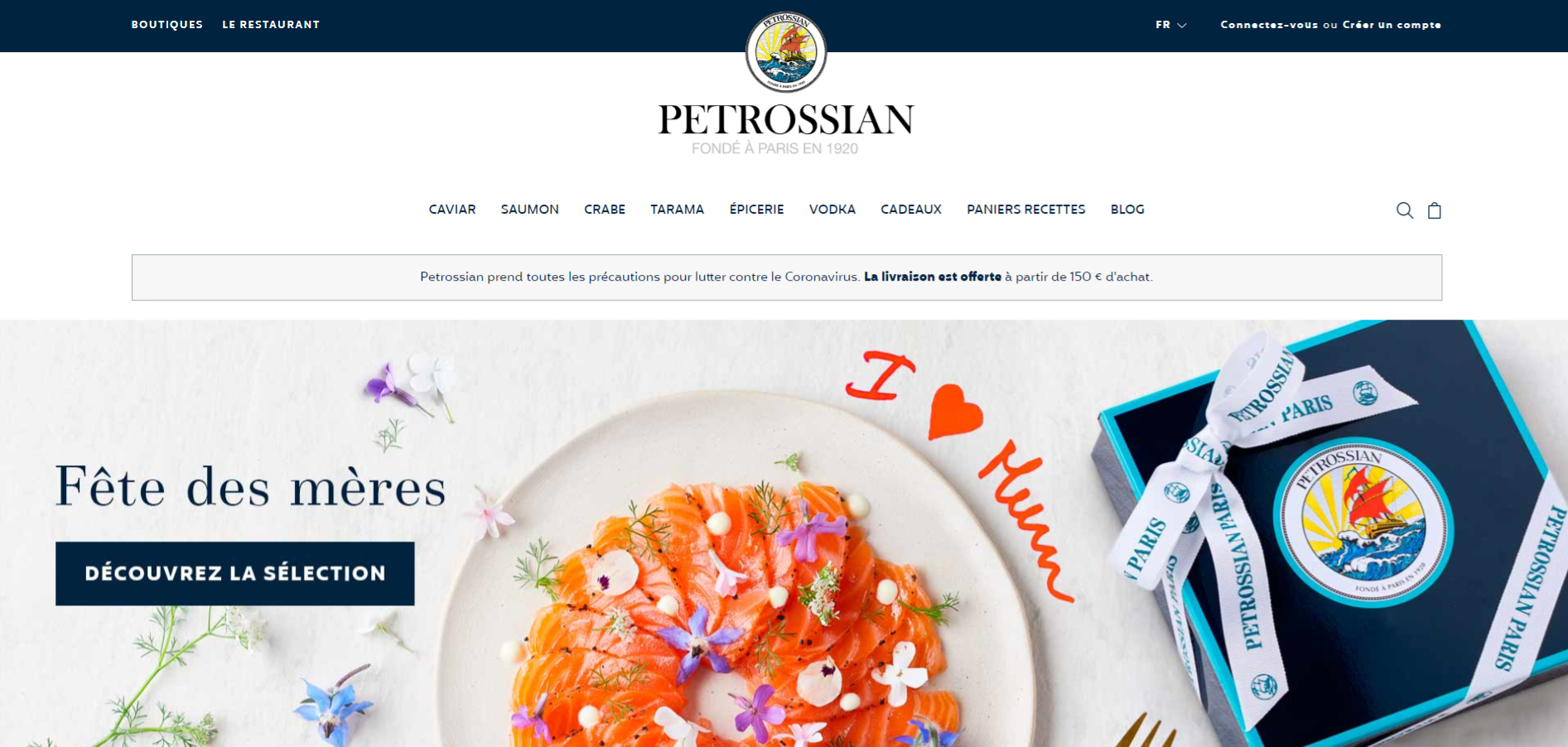Click DÉCOUVREZ LA SÉLECTION button

coord(235,574)
